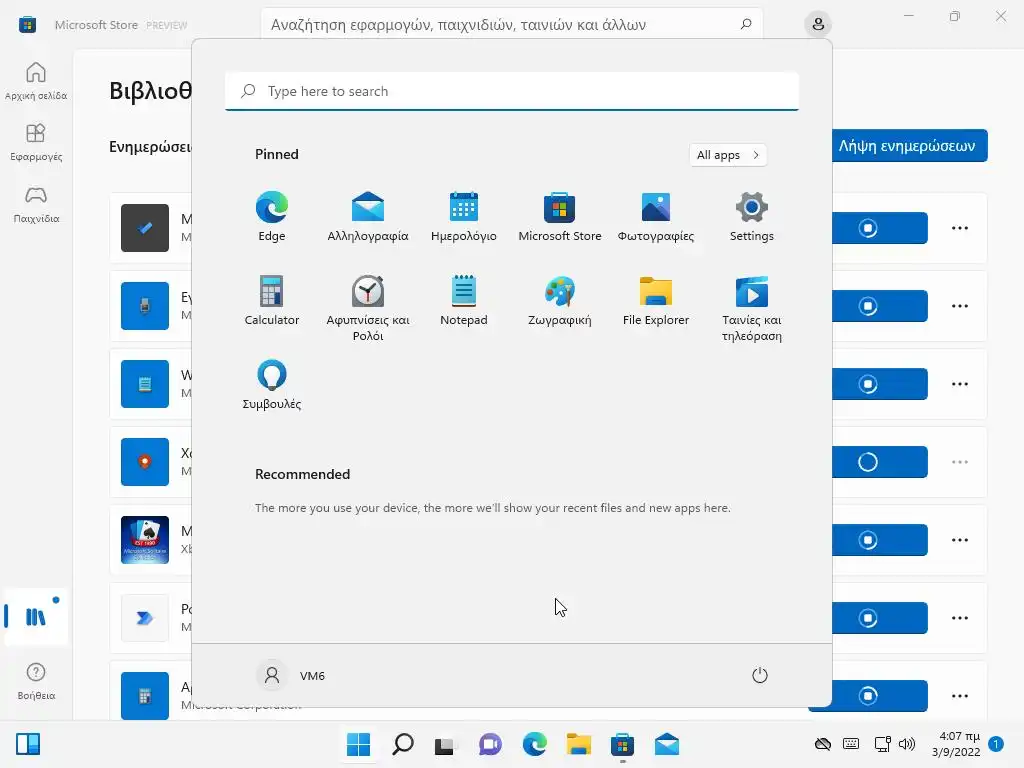Open volume control in system tray

pyautogui.click(x=906, y=744)
